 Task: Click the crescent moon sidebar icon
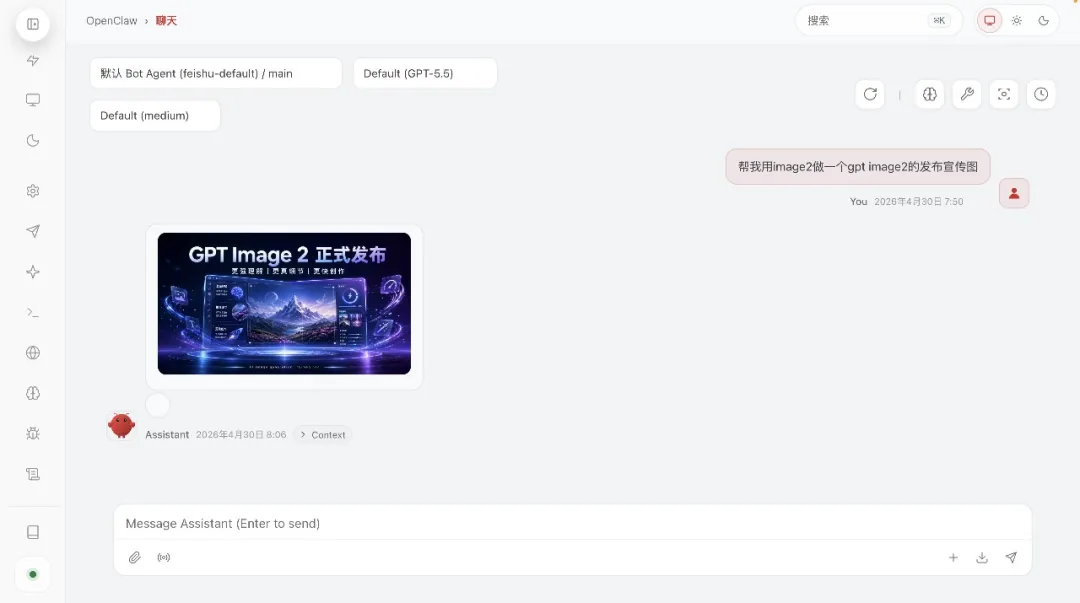(32, 141)
